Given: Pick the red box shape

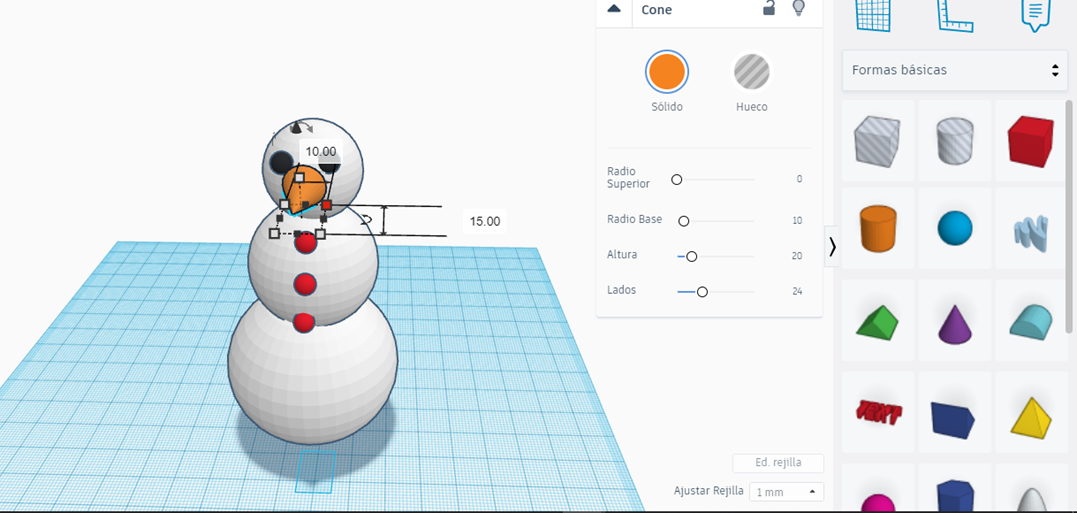Looking at the screenshot, I should pyautogui.click(x=1031, y=141).
